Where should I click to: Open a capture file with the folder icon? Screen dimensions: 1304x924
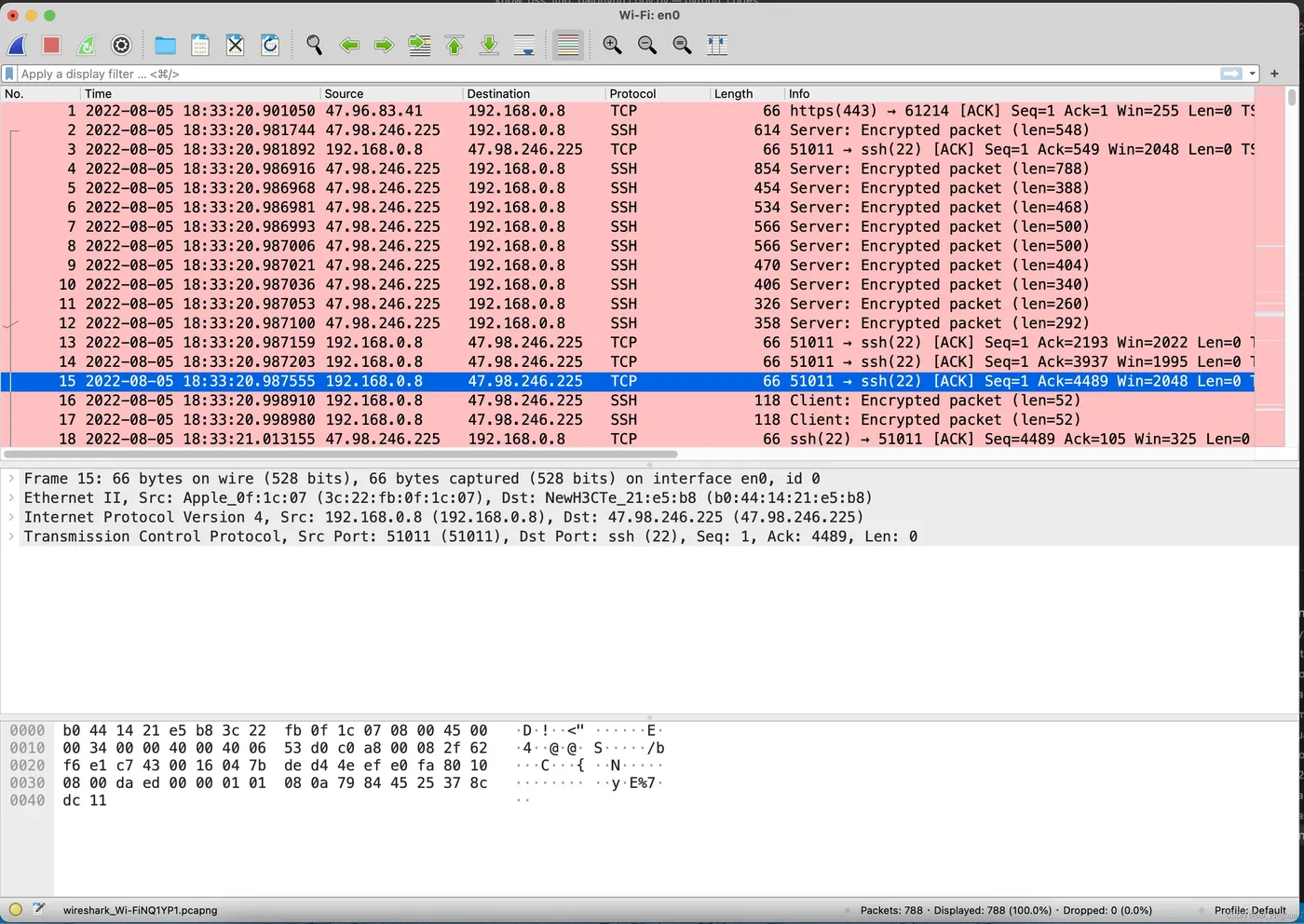pos(165,45)
